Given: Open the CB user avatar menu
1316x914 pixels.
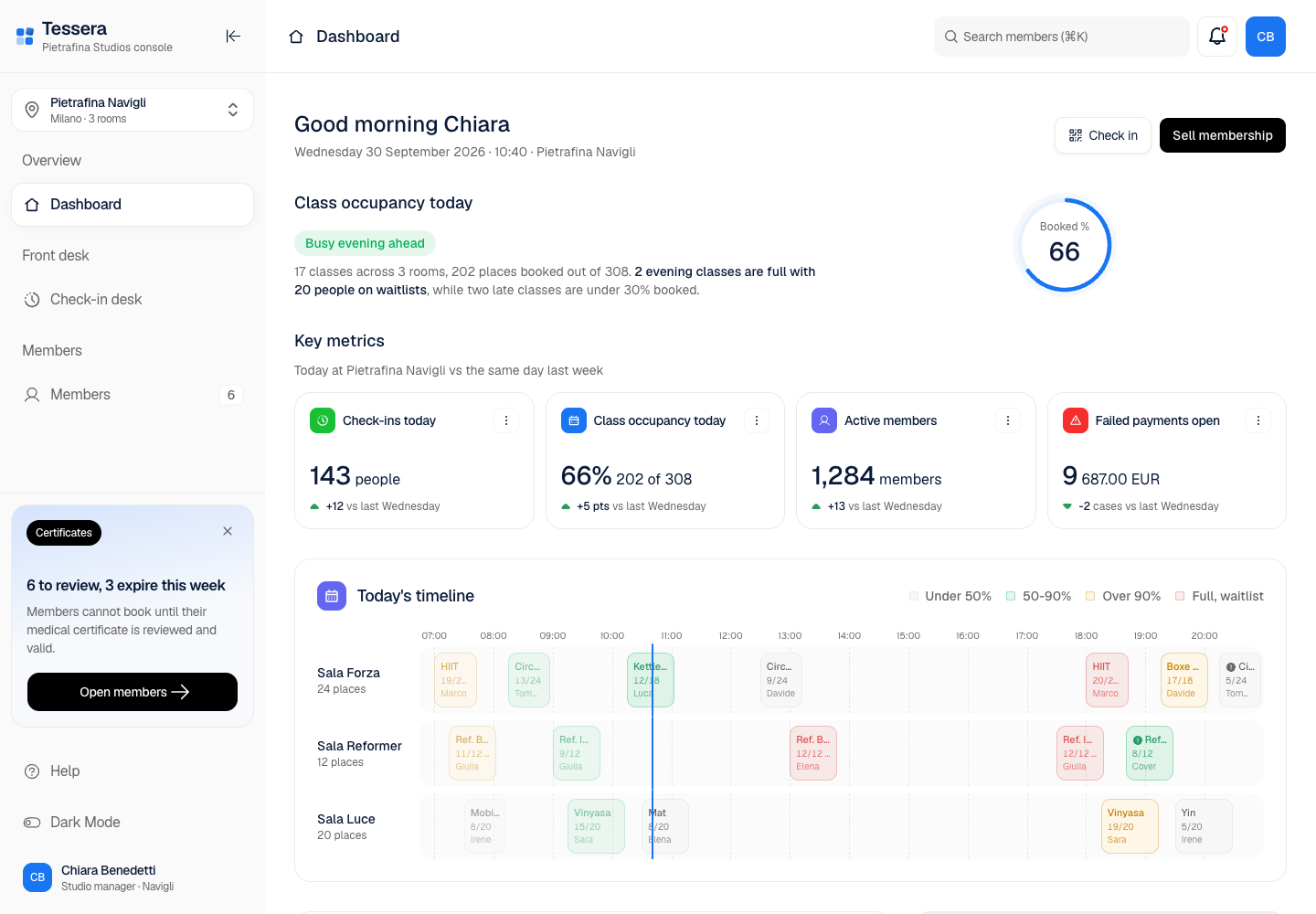Looking at the screenshot, I should coord(1266,37).
